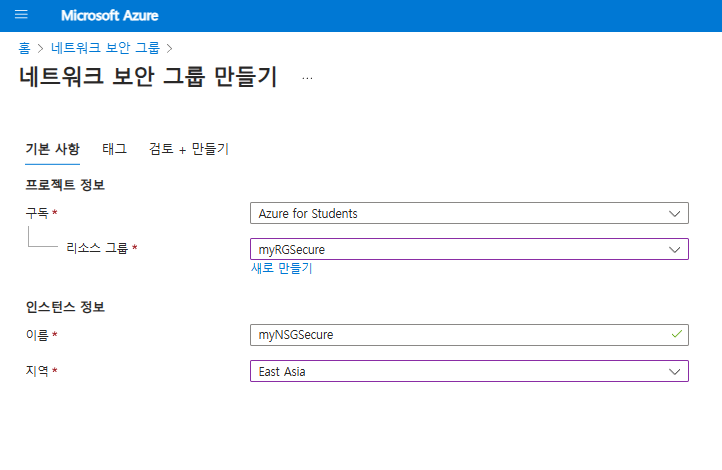The height and width of the screenshot is (470, 722).
Task: Open the East Asia region dropdown
Action: pyautogui.click(x=460, y=371)
